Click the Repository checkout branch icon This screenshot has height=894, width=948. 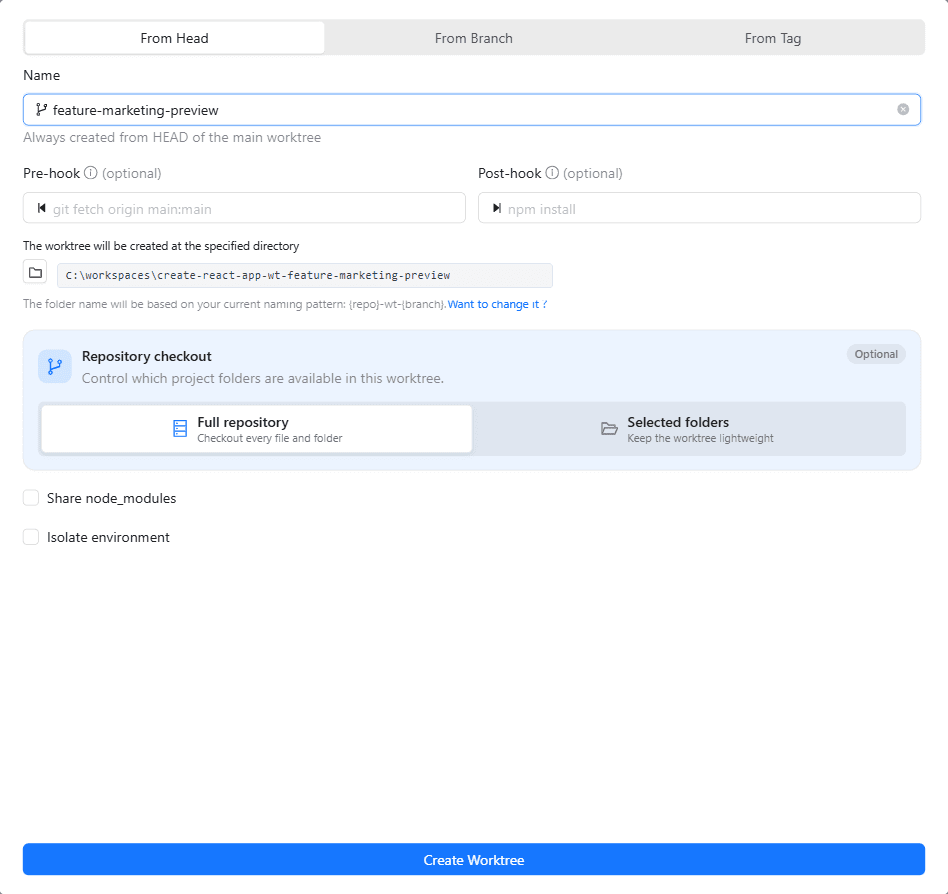(55, 366)
